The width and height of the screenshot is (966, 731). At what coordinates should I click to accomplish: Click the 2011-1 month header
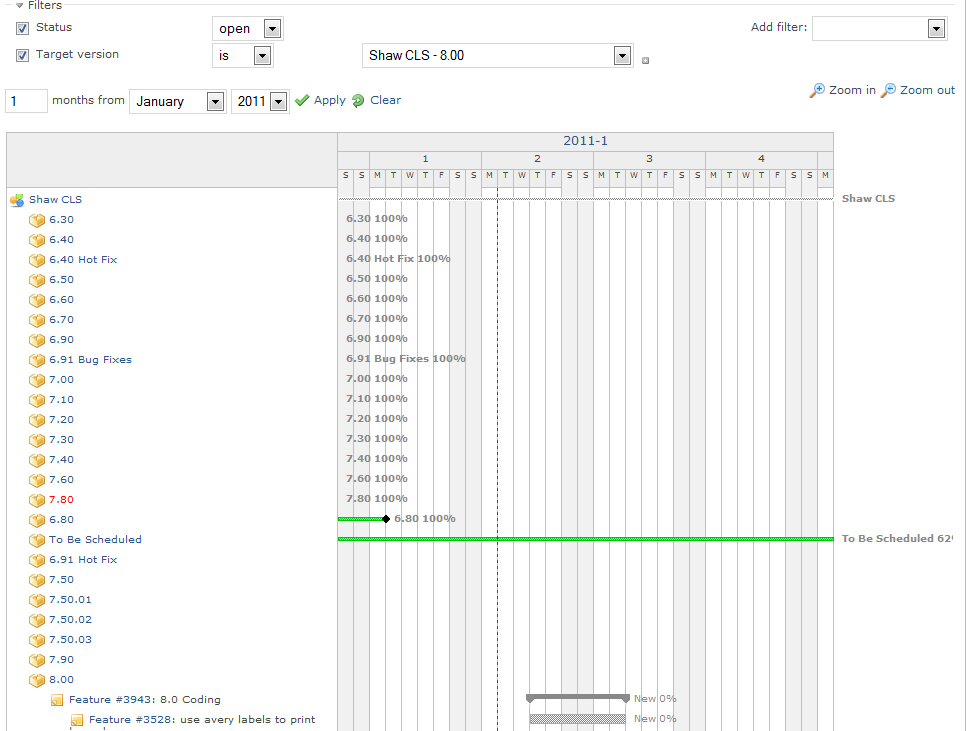(x=585, y=141)
